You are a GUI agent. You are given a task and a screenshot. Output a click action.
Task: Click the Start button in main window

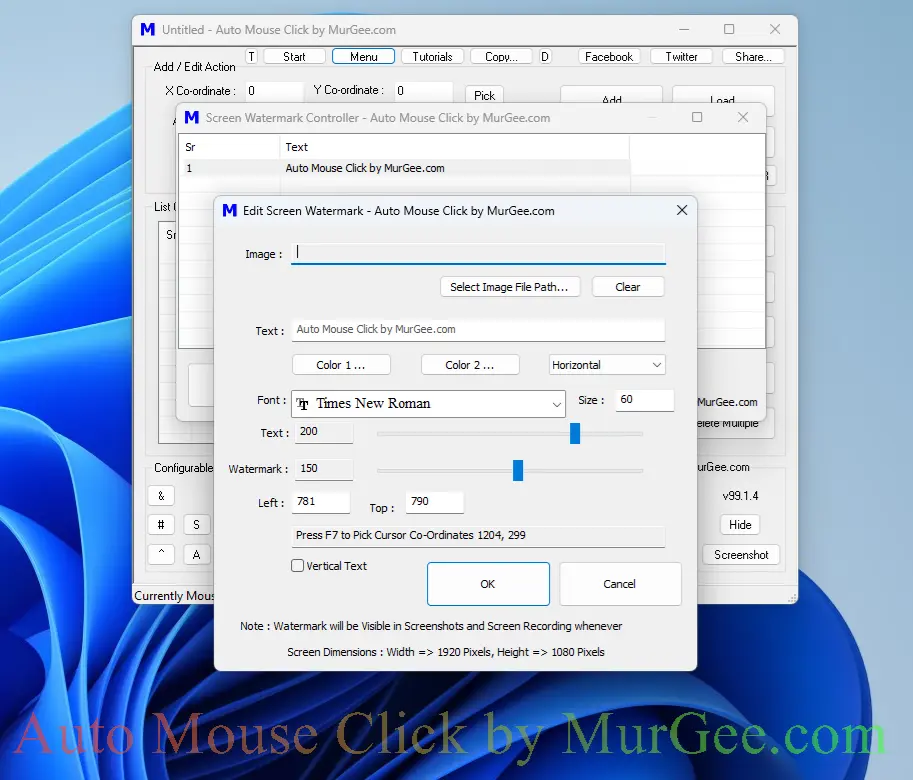(294, 56)
